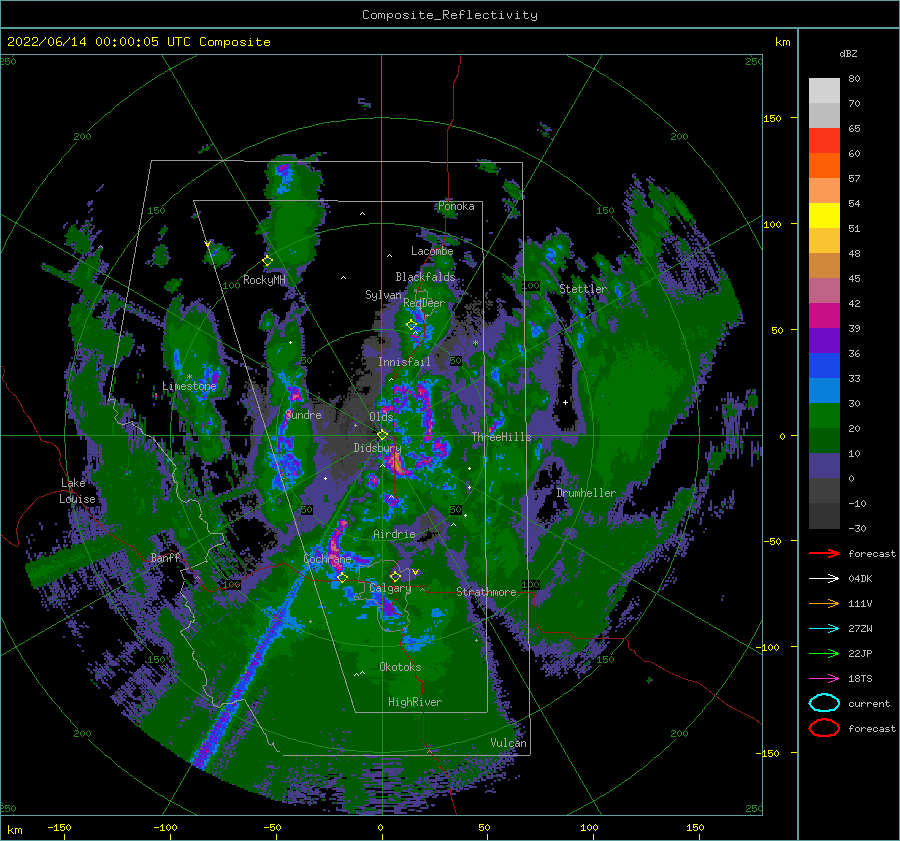Pick the green 22JP arrow icon

(824, 653)
